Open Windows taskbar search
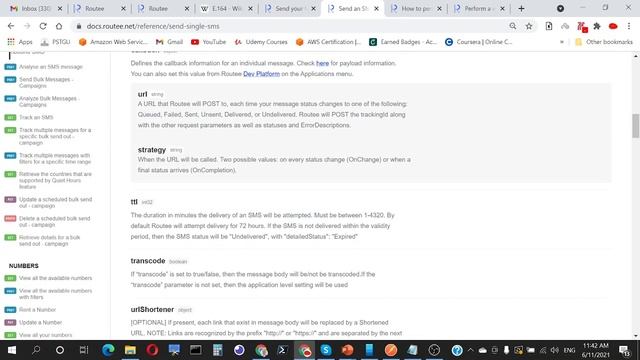 click(36, 350)
